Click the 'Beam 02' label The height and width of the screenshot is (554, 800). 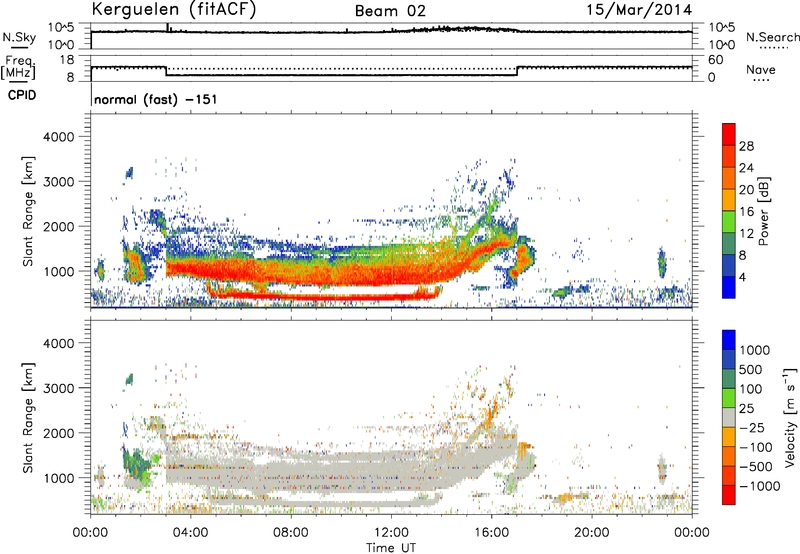[x=390, y=11]
